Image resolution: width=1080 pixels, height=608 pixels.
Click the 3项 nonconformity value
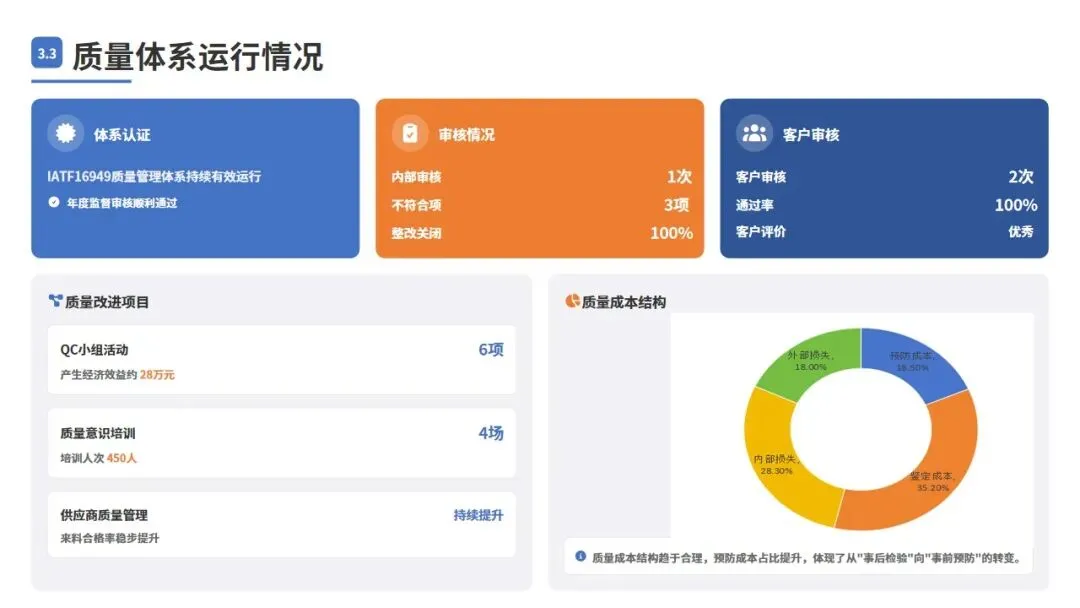point(676,205)
